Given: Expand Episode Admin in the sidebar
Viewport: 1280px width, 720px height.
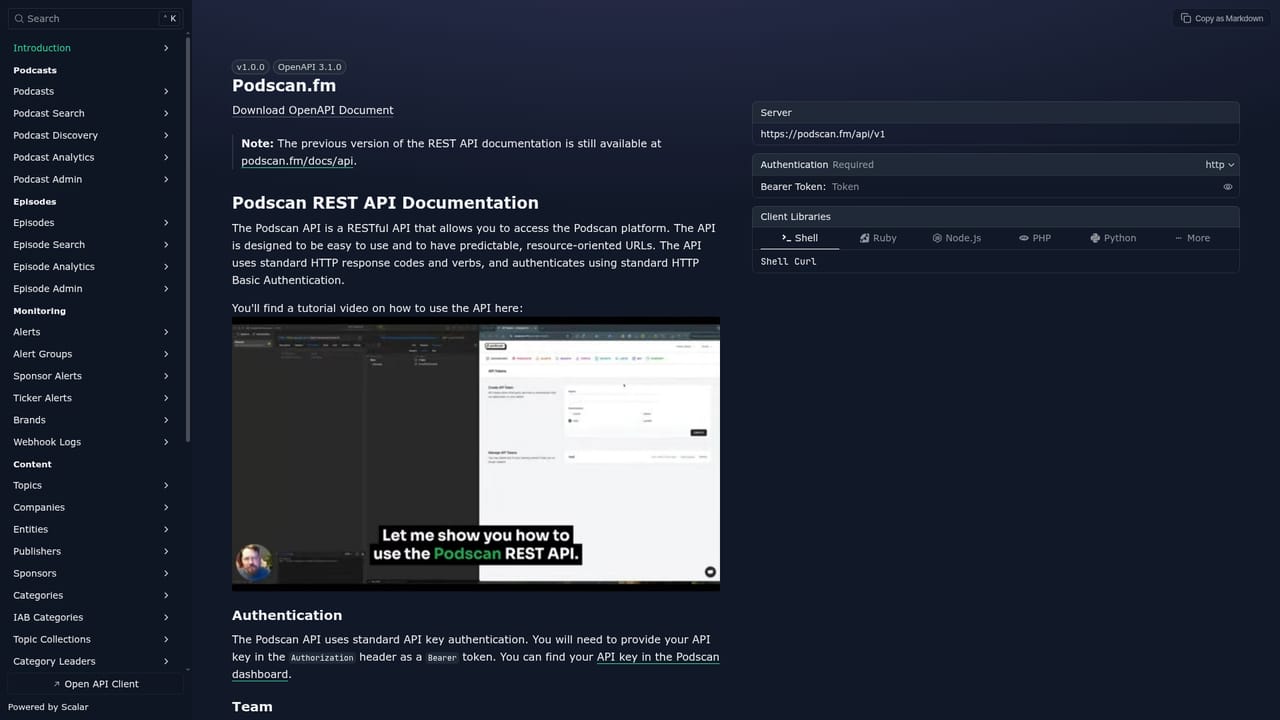Looking at the screenshot, I should [166, 289].
